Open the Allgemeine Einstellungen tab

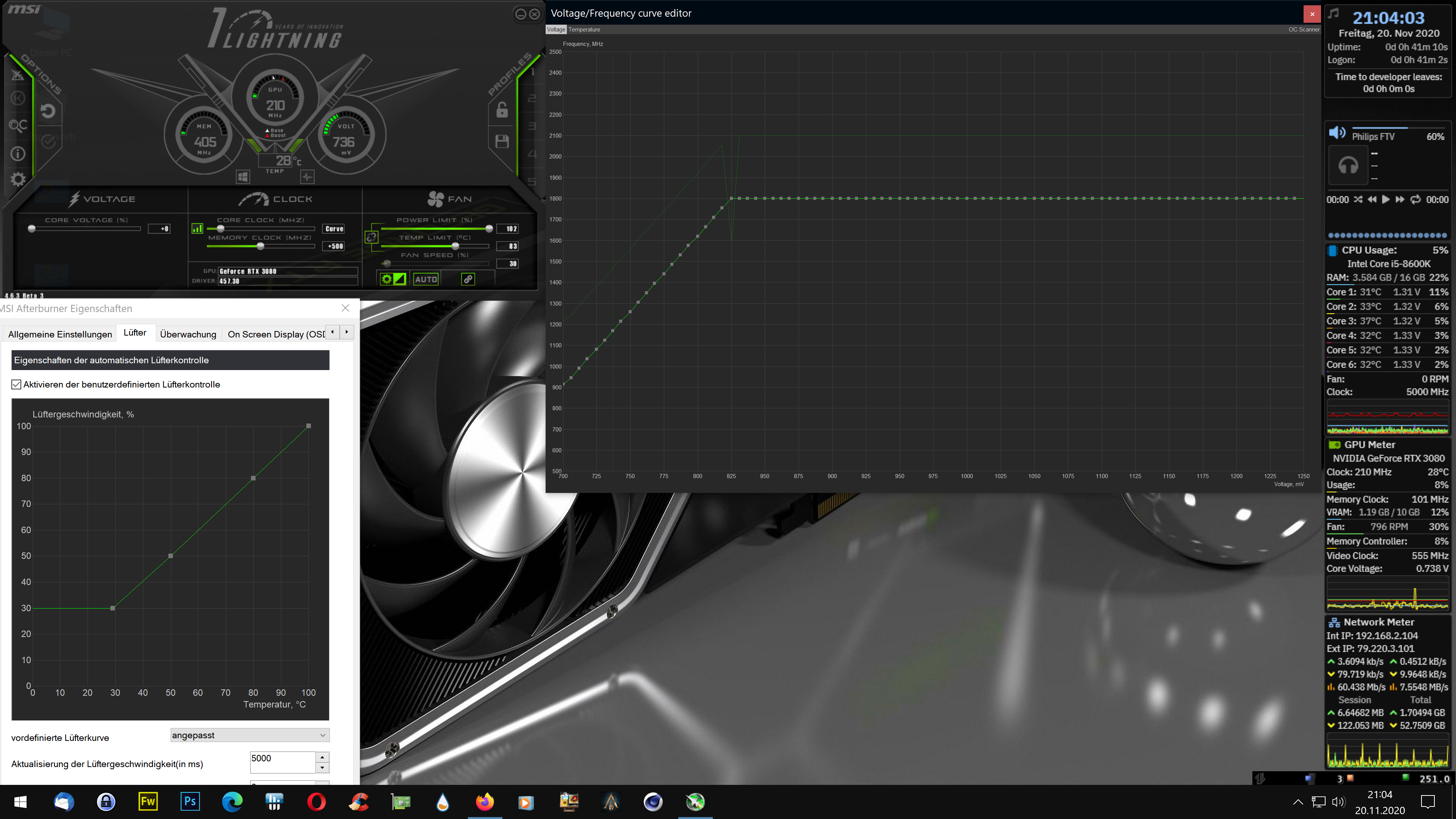[x=60, y=334]
